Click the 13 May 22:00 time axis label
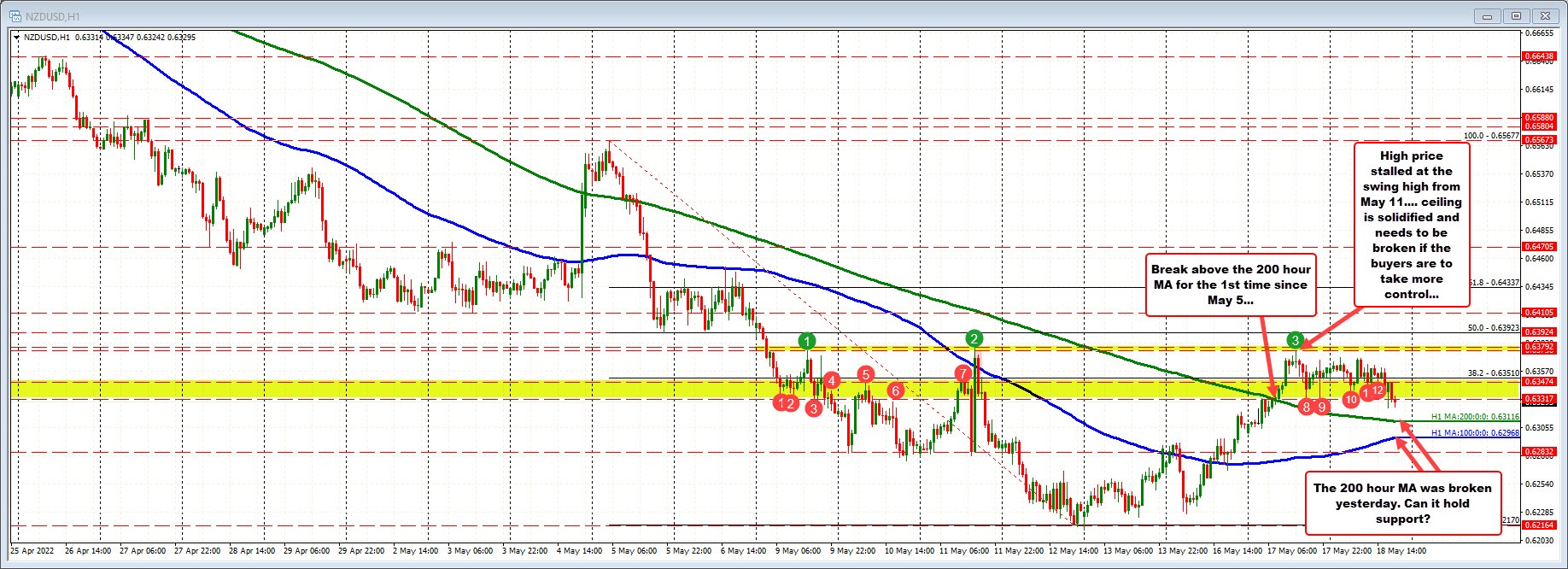The width and height of the screenshot is (1568, 569). tap(1182, 551)
